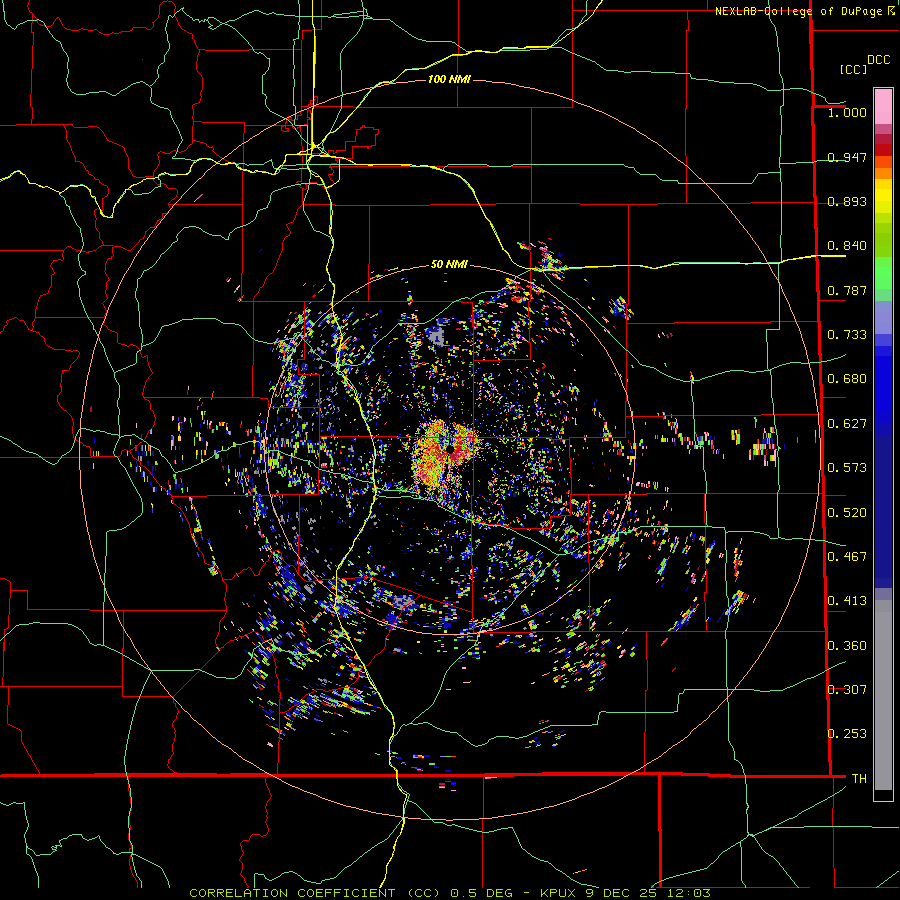900x900 pixels.
Task: Click the 0.733 scale value
Action: [x=847, y=335]
